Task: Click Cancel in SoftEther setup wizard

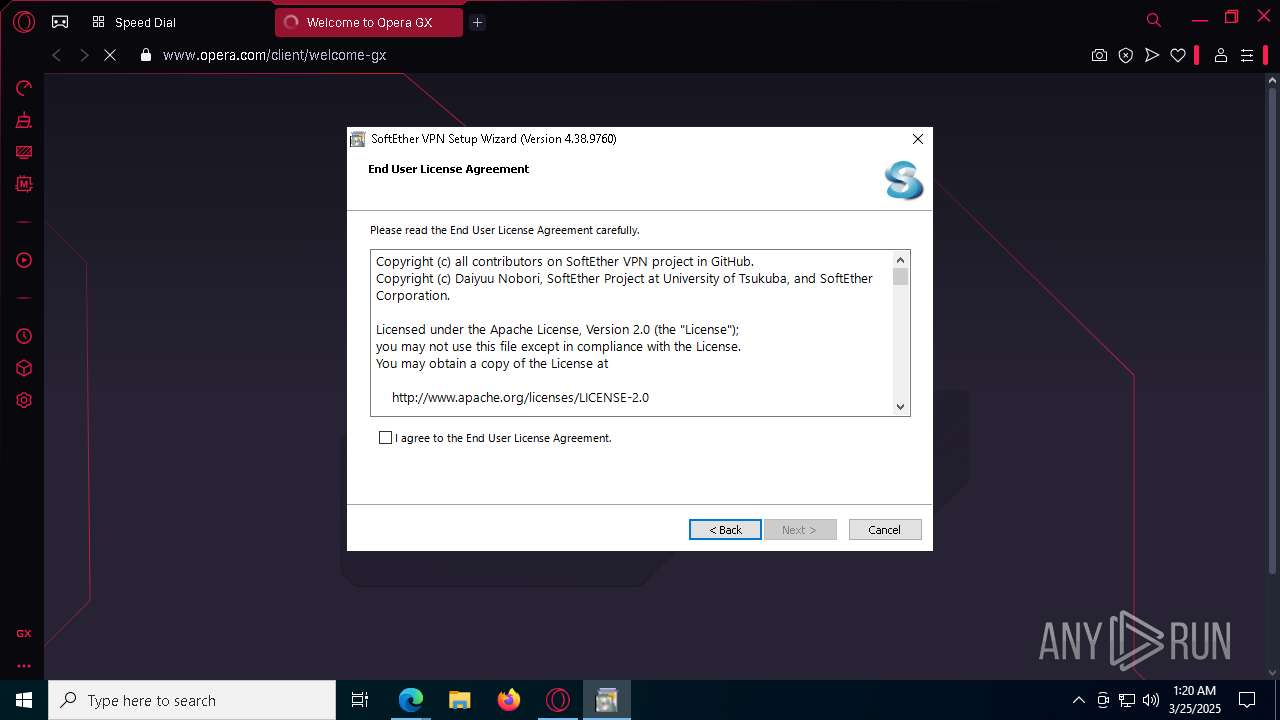Action: pos(884,529)
